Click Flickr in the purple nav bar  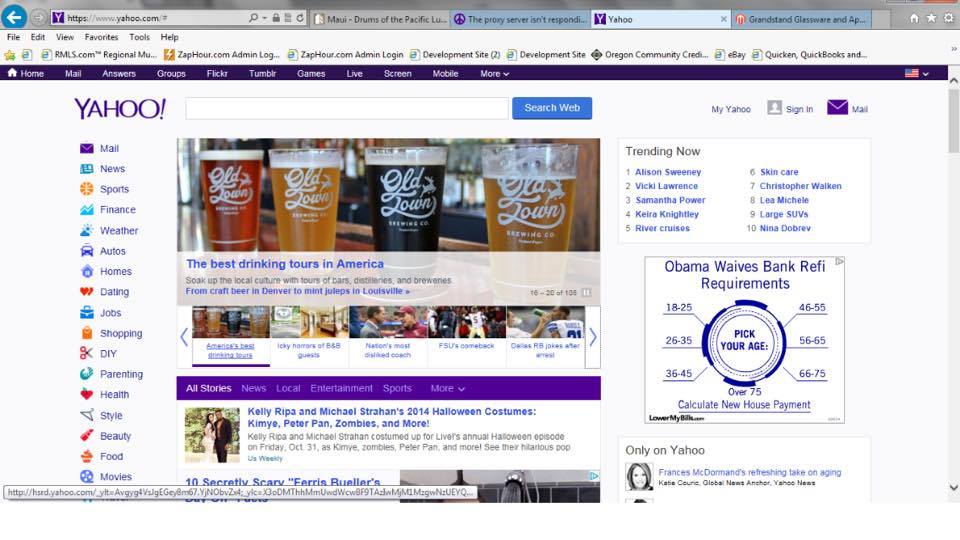click(x=217, y=73)
